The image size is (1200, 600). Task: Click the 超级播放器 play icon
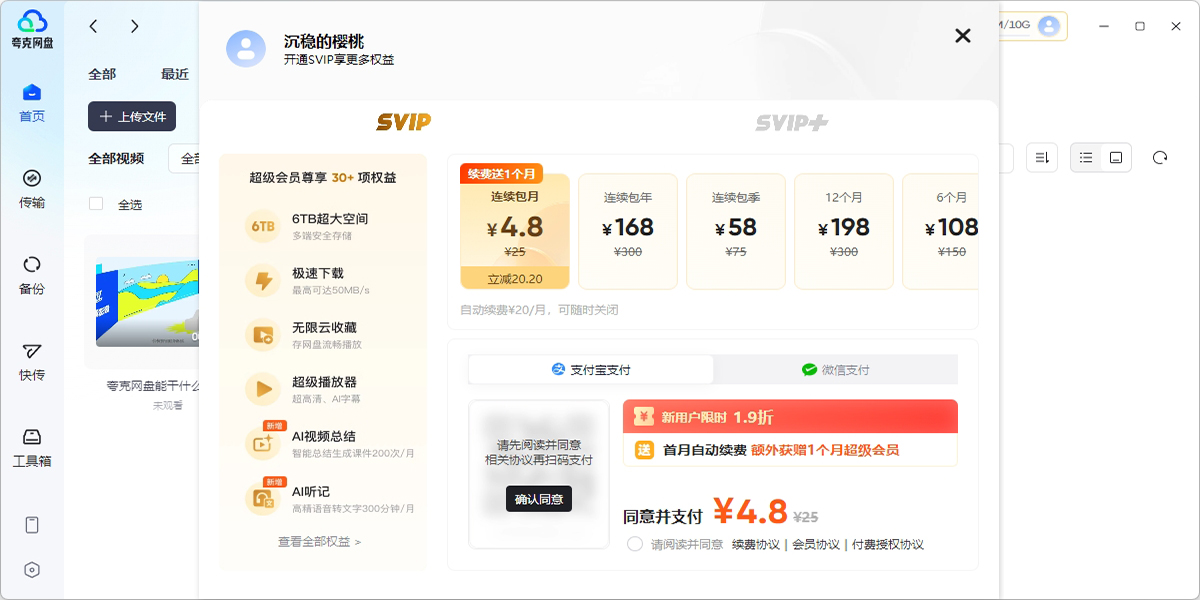[x=263, y=389]
